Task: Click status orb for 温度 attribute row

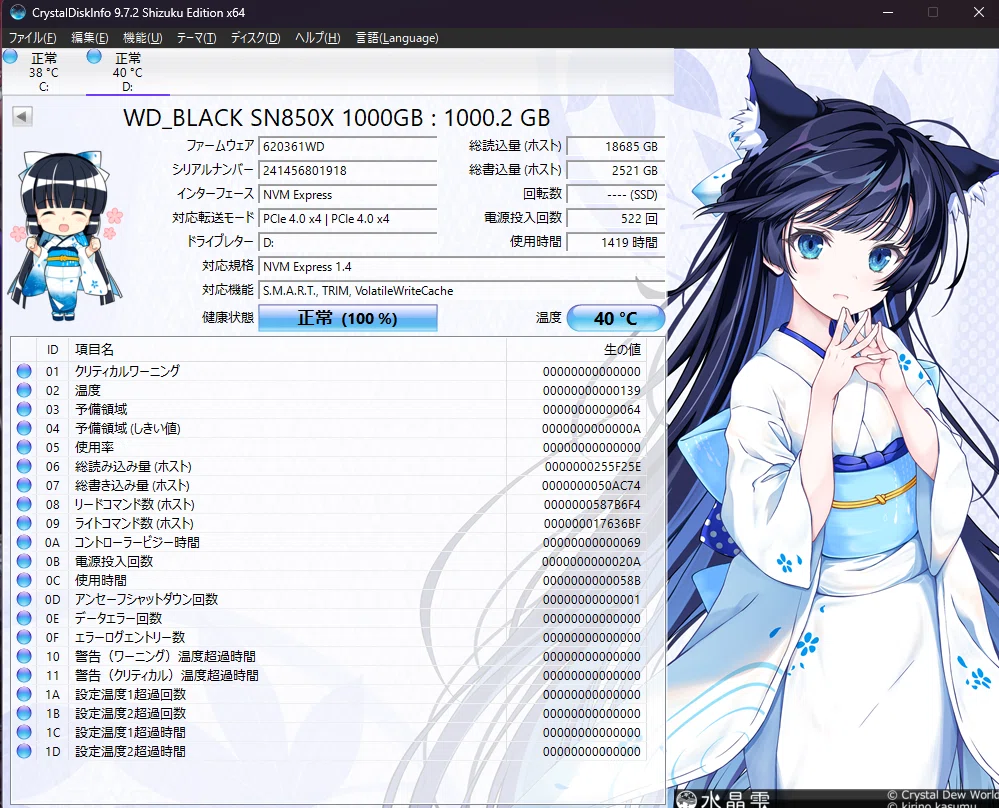Action: coord(24,390)
